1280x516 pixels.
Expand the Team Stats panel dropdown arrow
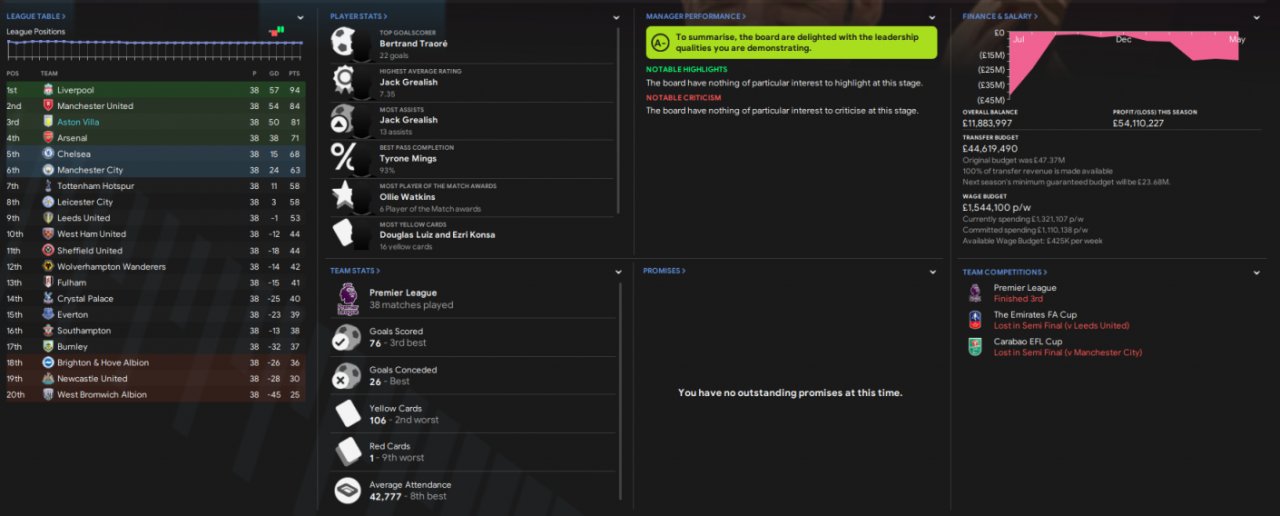[616, 271]
